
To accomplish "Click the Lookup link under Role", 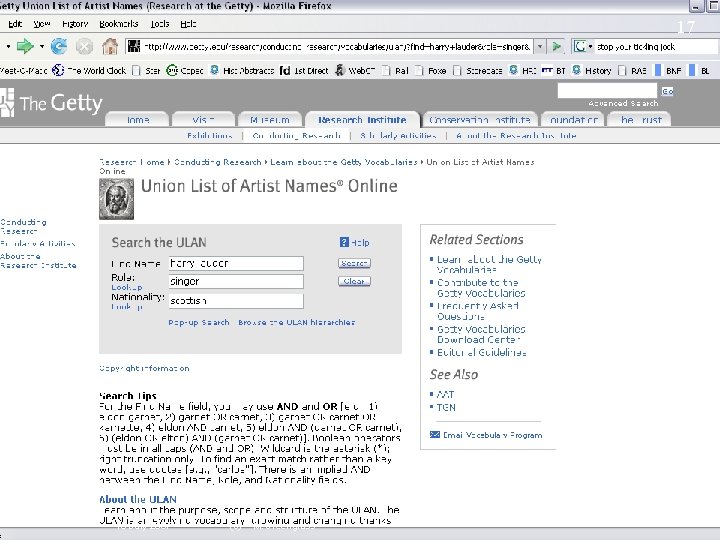I will point(127,287).
